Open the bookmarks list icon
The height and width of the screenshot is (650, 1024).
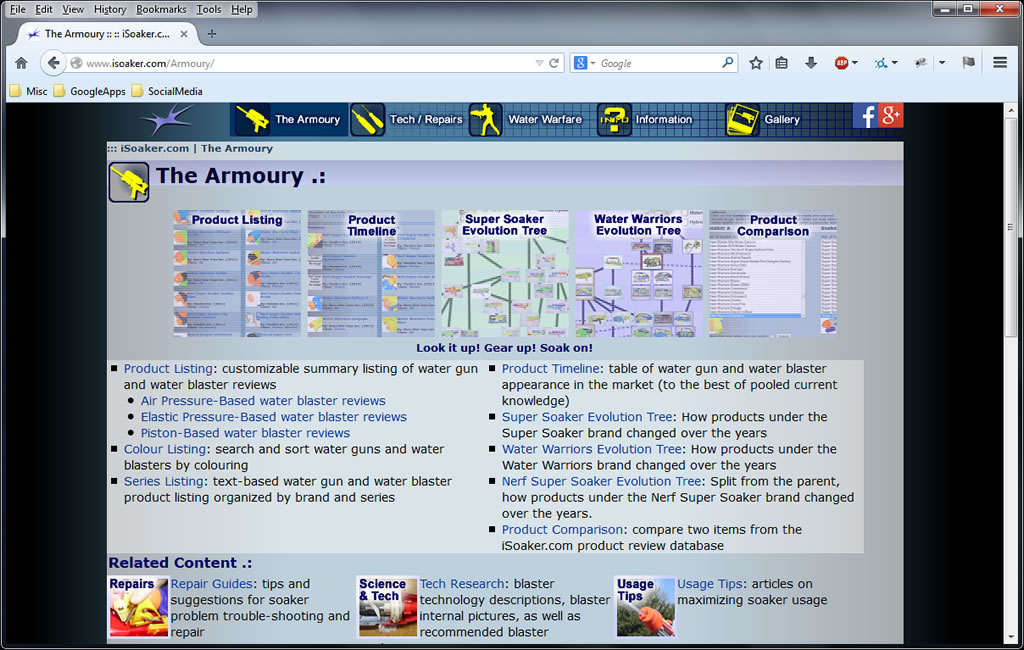click(x=782, y=63)
